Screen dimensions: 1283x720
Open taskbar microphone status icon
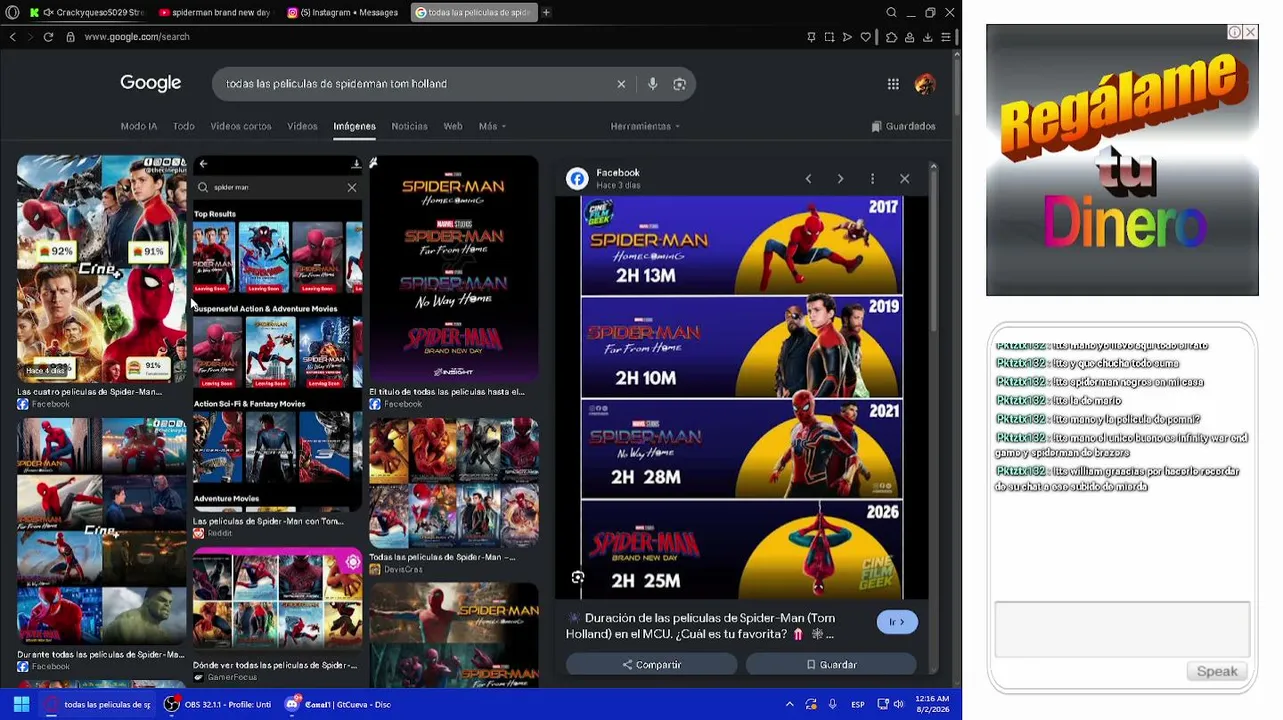(x=832, y=704)
